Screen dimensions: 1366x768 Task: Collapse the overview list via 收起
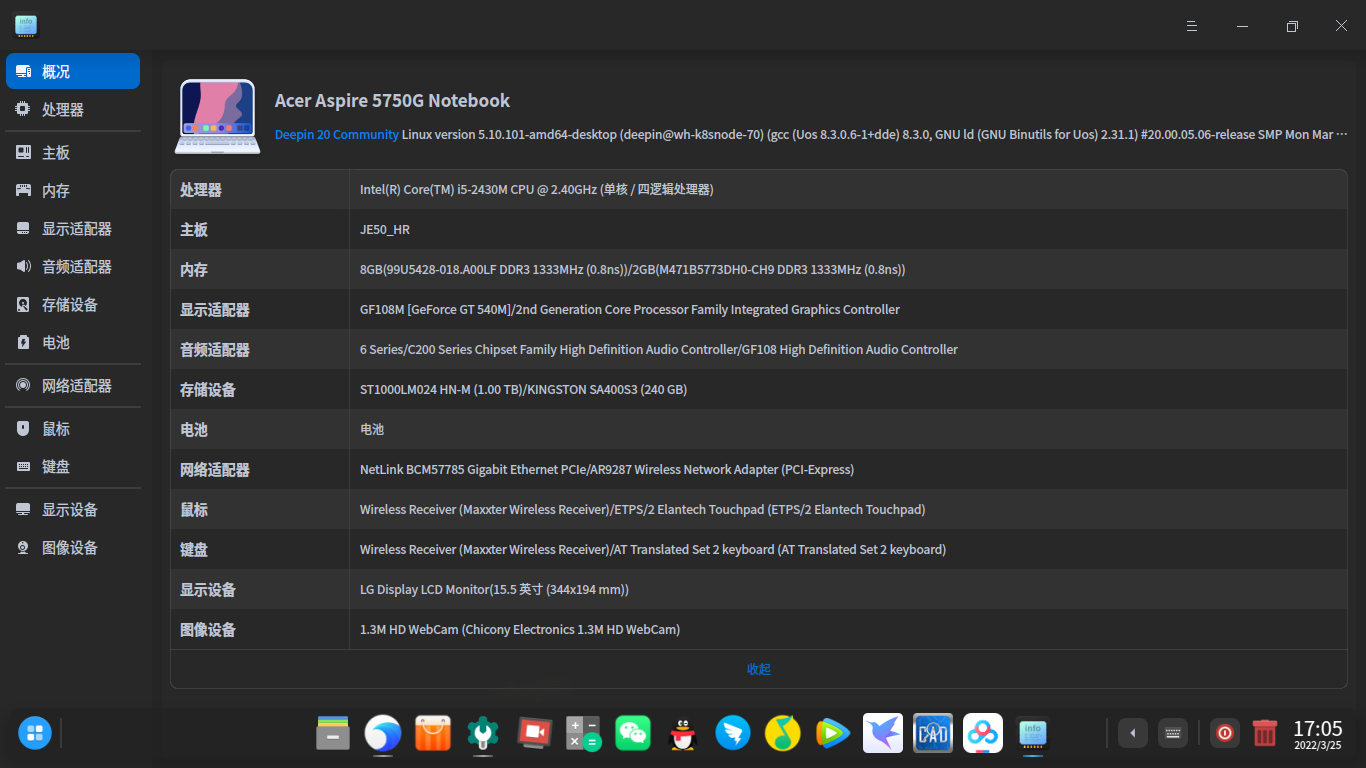759,669
